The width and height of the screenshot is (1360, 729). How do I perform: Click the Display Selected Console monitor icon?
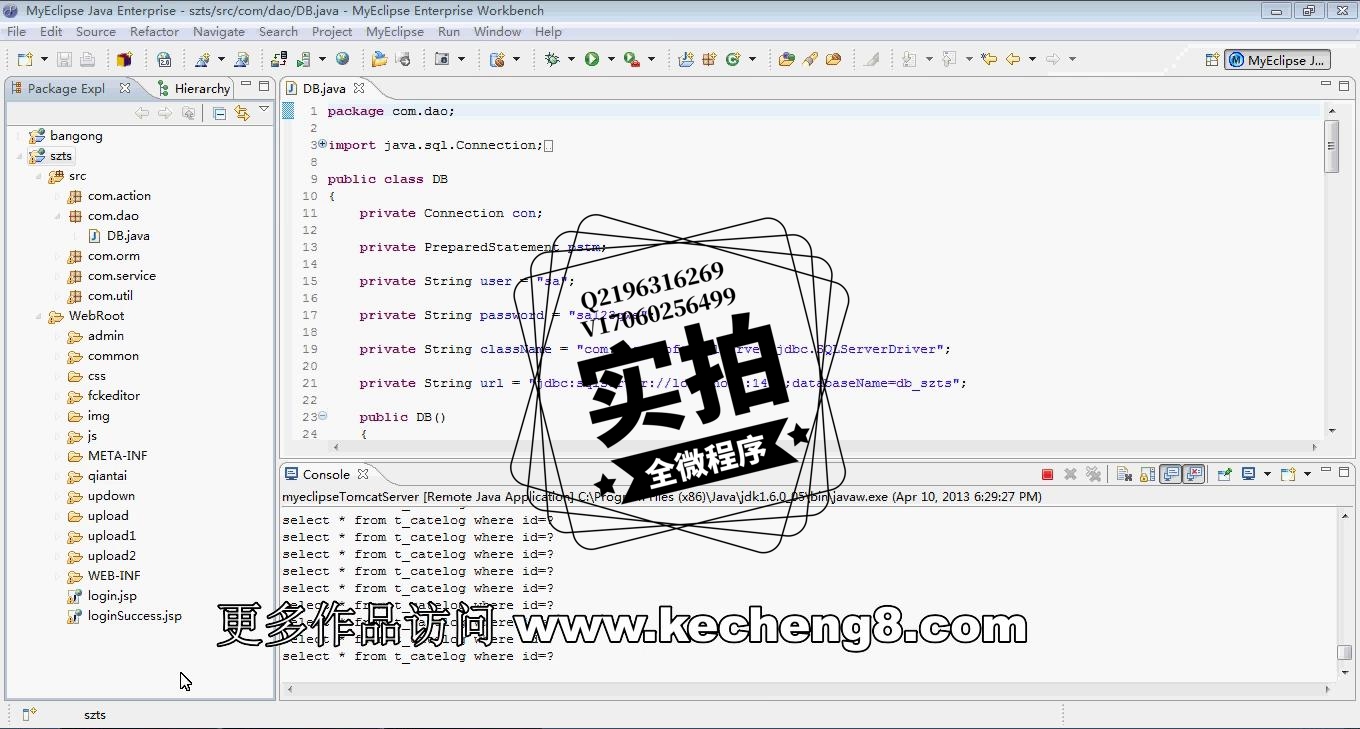pyautogui.click(x=1249, y=474)
